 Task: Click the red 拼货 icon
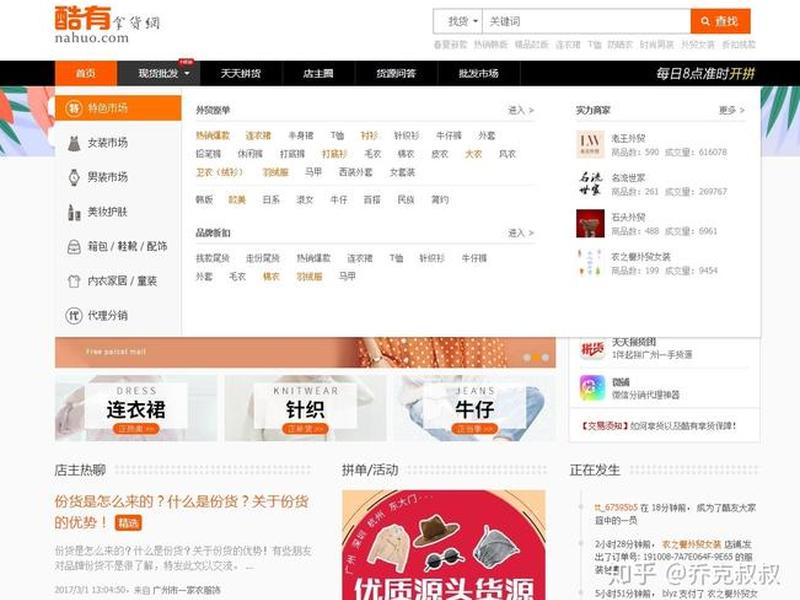click(592, 348)
